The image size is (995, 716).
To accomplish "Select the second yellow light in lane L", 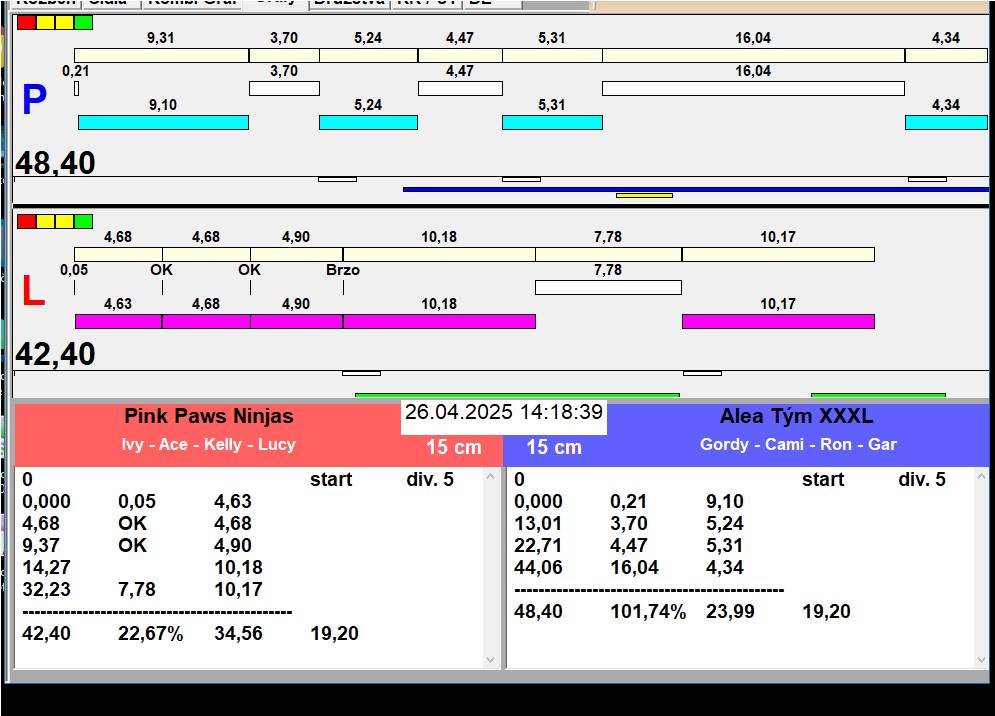I will point(65,221).
